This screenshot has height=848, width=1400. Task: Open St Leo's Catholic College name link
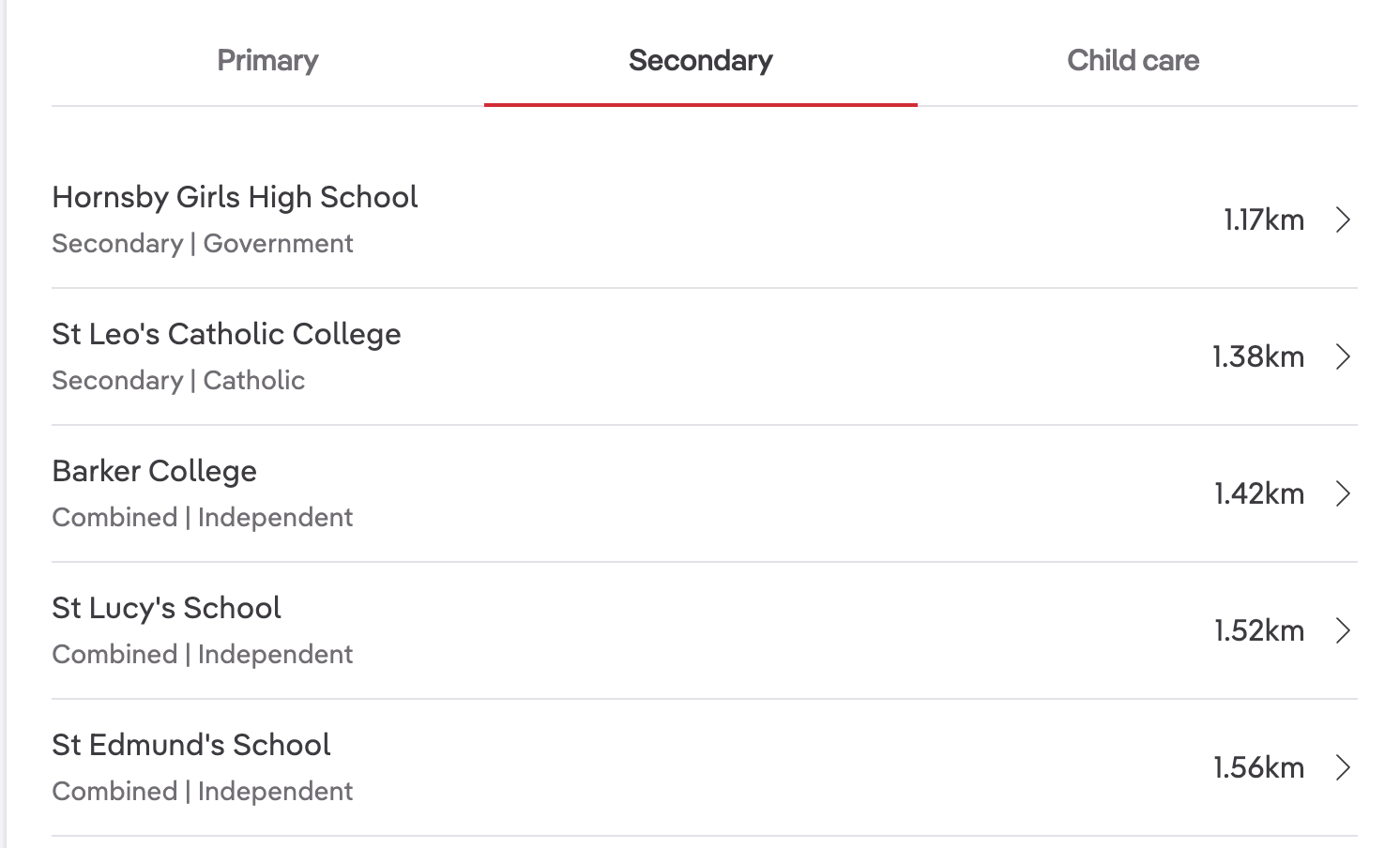tap(226, 334)
